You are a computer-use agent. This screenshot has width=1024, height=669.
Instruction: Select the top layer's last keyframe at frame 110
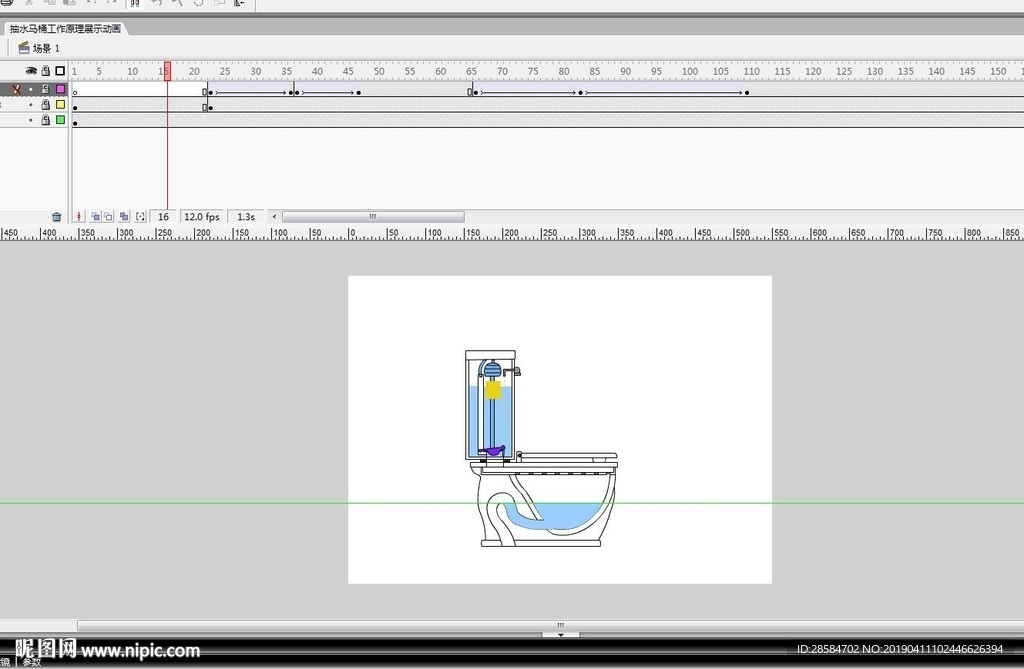click(747, 93)
